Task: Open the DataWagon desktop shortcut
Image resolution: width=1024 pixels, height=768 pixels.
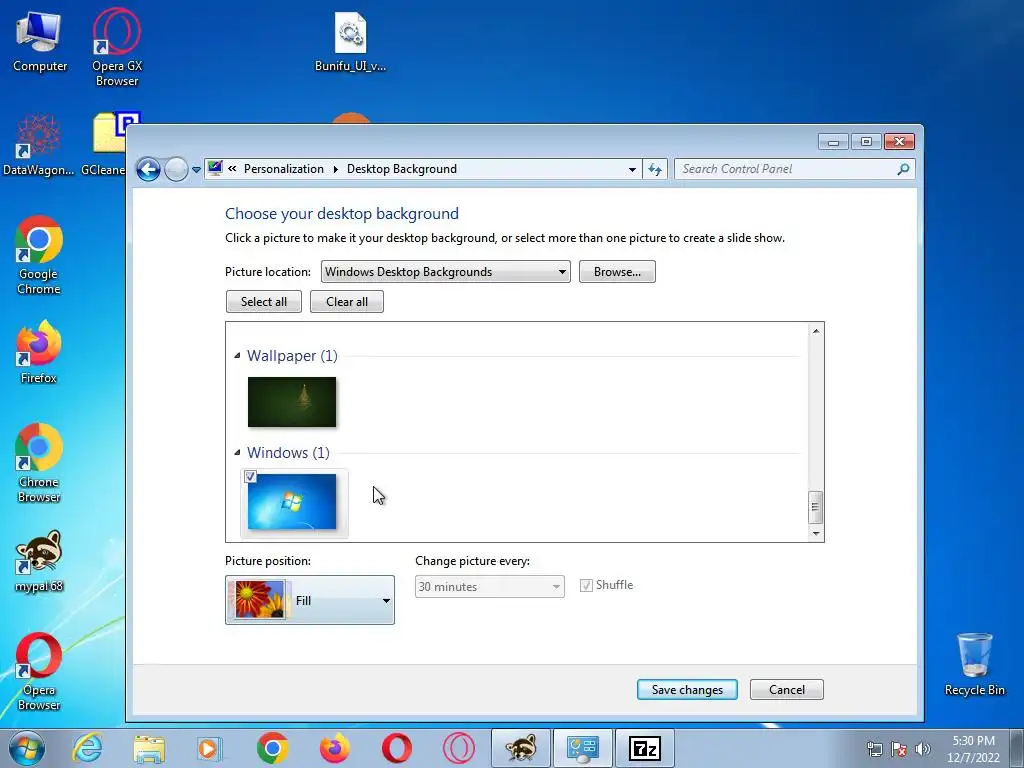Action: (x=39, y=145)
